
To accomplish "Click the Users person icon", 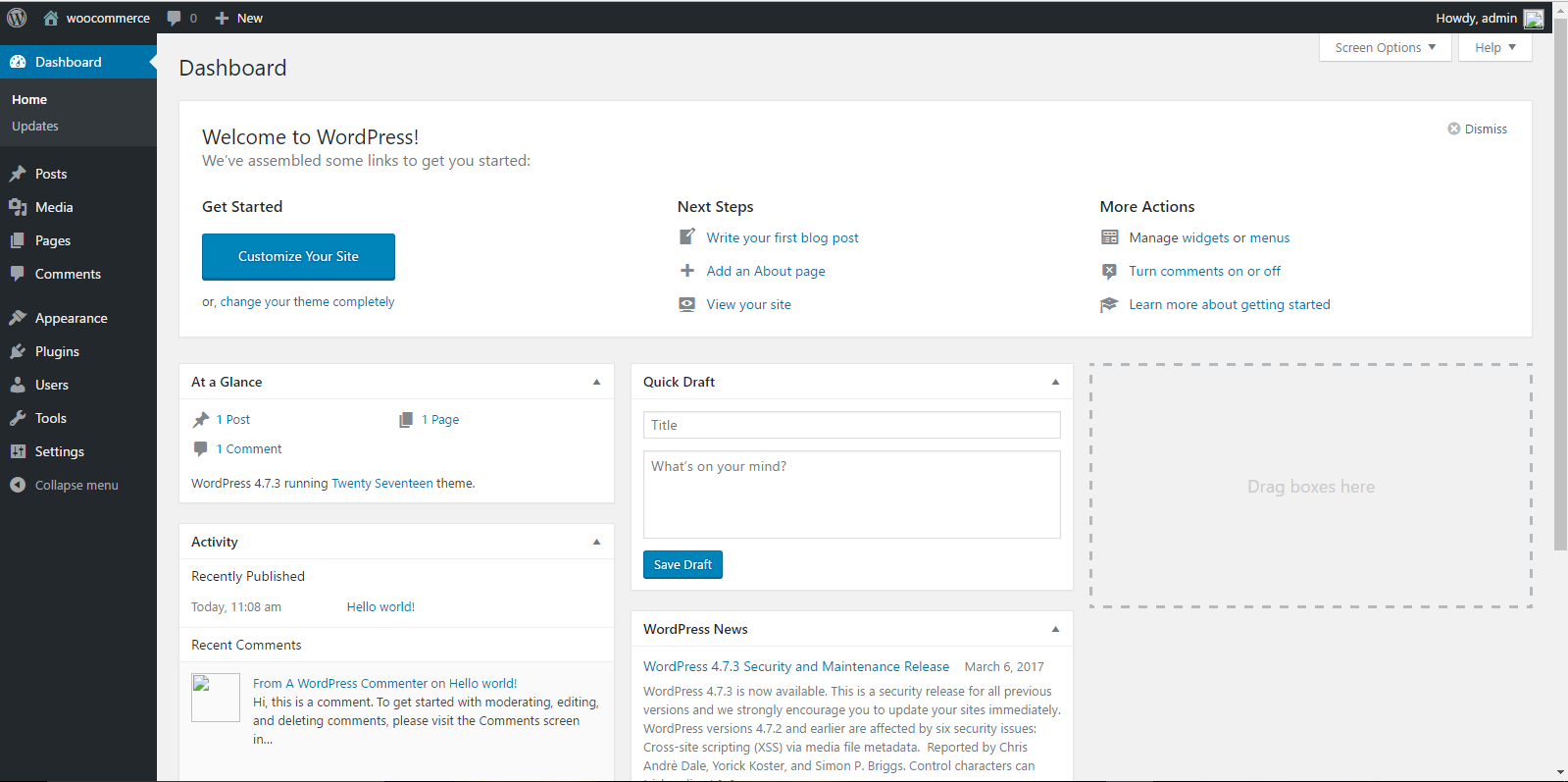I will 18,385.
